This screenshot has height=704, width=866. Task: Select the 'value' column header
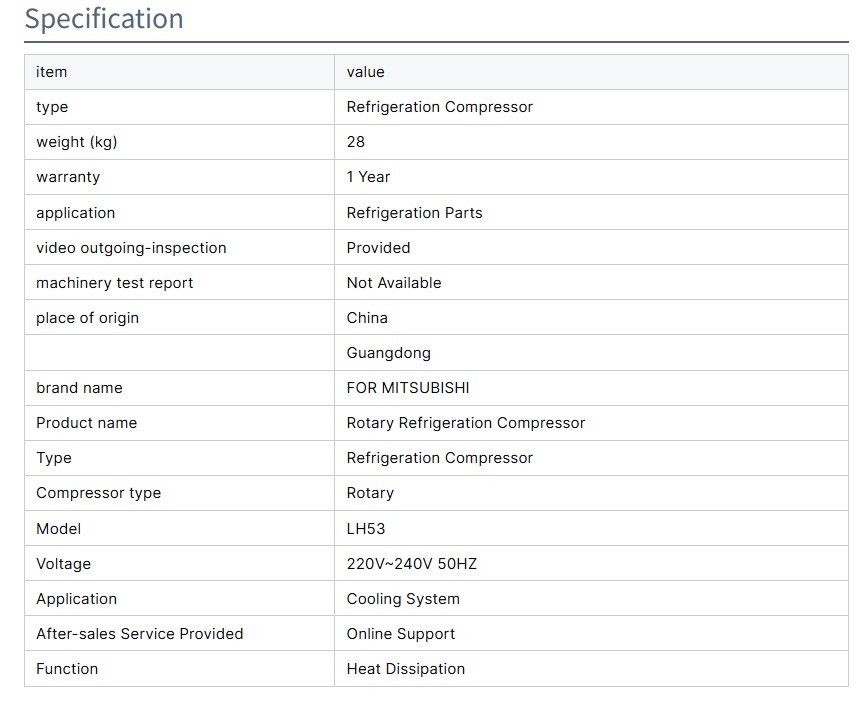point(365,72)
